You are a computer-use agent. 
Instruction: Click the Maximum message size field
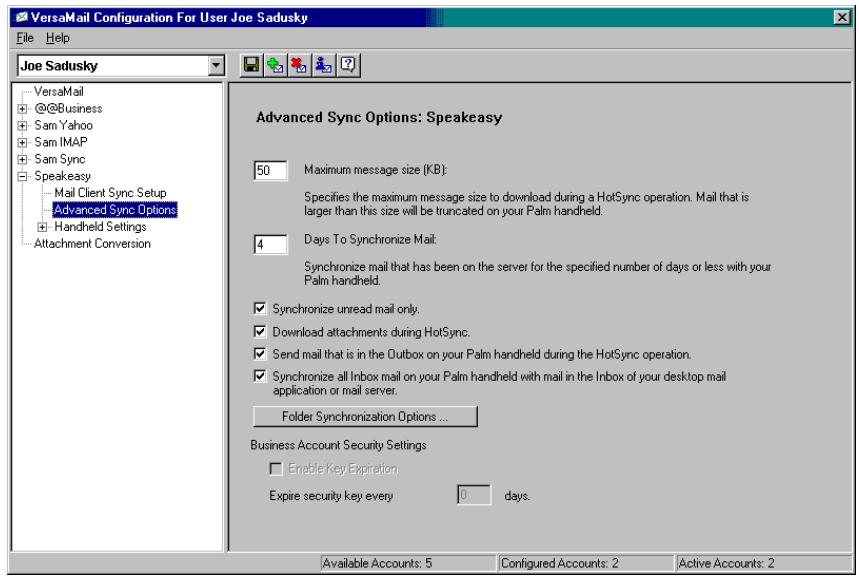[271, 170]
